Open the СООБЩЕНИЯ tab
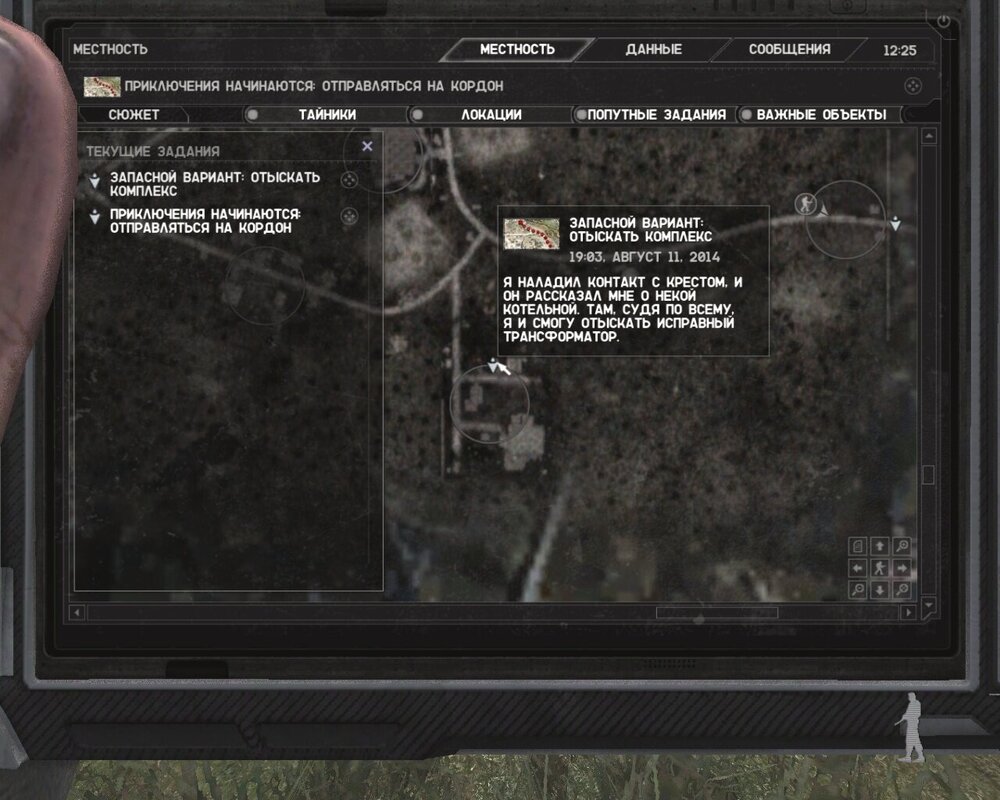 pyautogui.click(x=790, y=49)
